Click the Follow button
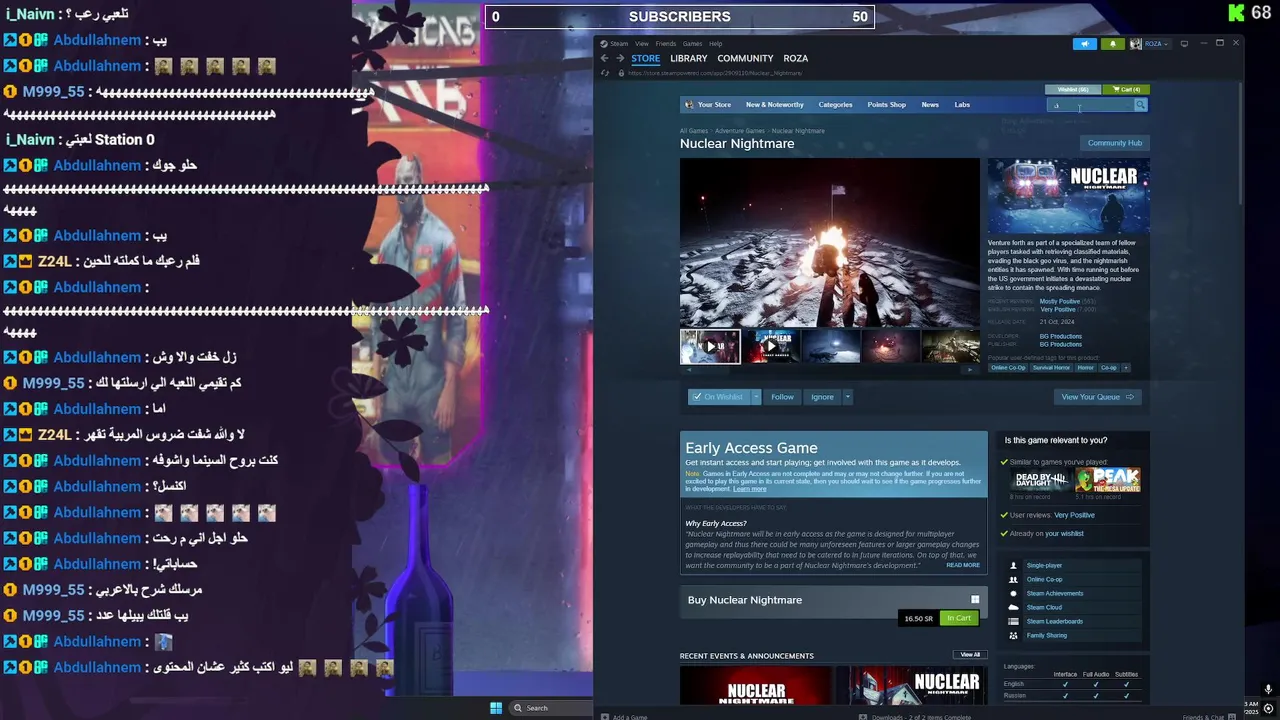Viewport: 1280px width, 720px height. pyautogui.click(x=782, y=397)
